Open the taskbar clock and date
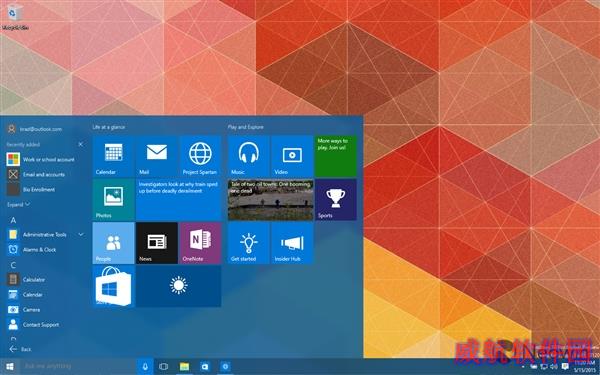This screenshot has height=375, width=600. point(585,367)
